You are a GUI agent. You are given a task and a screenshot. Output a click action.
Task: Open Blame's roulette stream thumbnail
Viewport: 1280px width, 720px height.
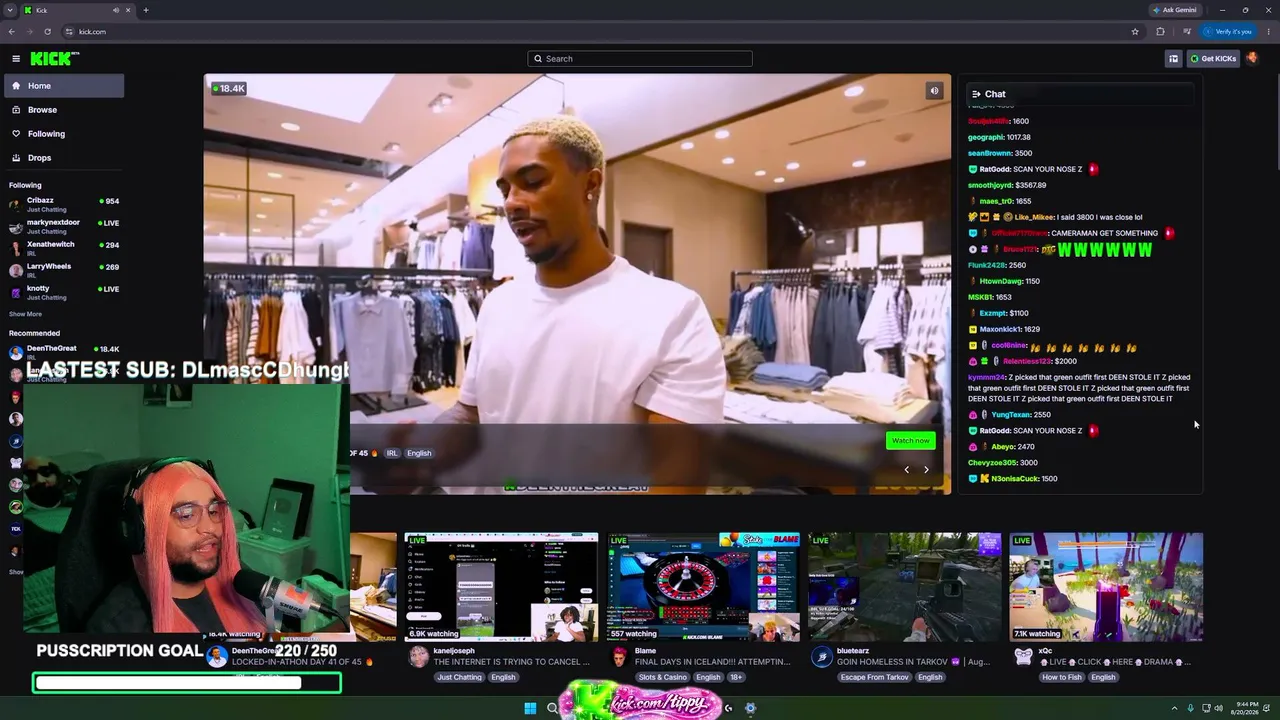[703, 587]
